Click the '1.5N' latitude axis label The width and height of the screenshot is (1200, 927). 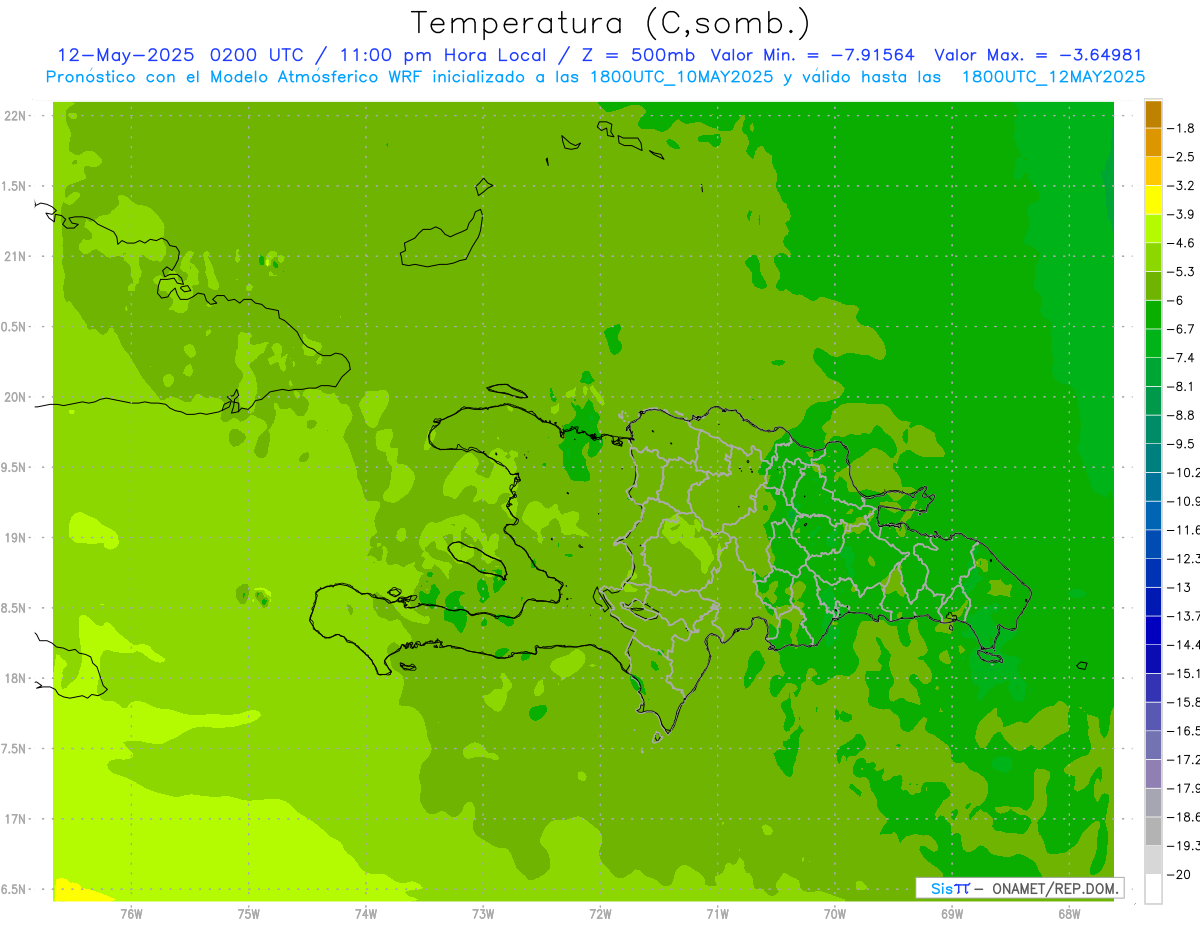click(13, 186)
